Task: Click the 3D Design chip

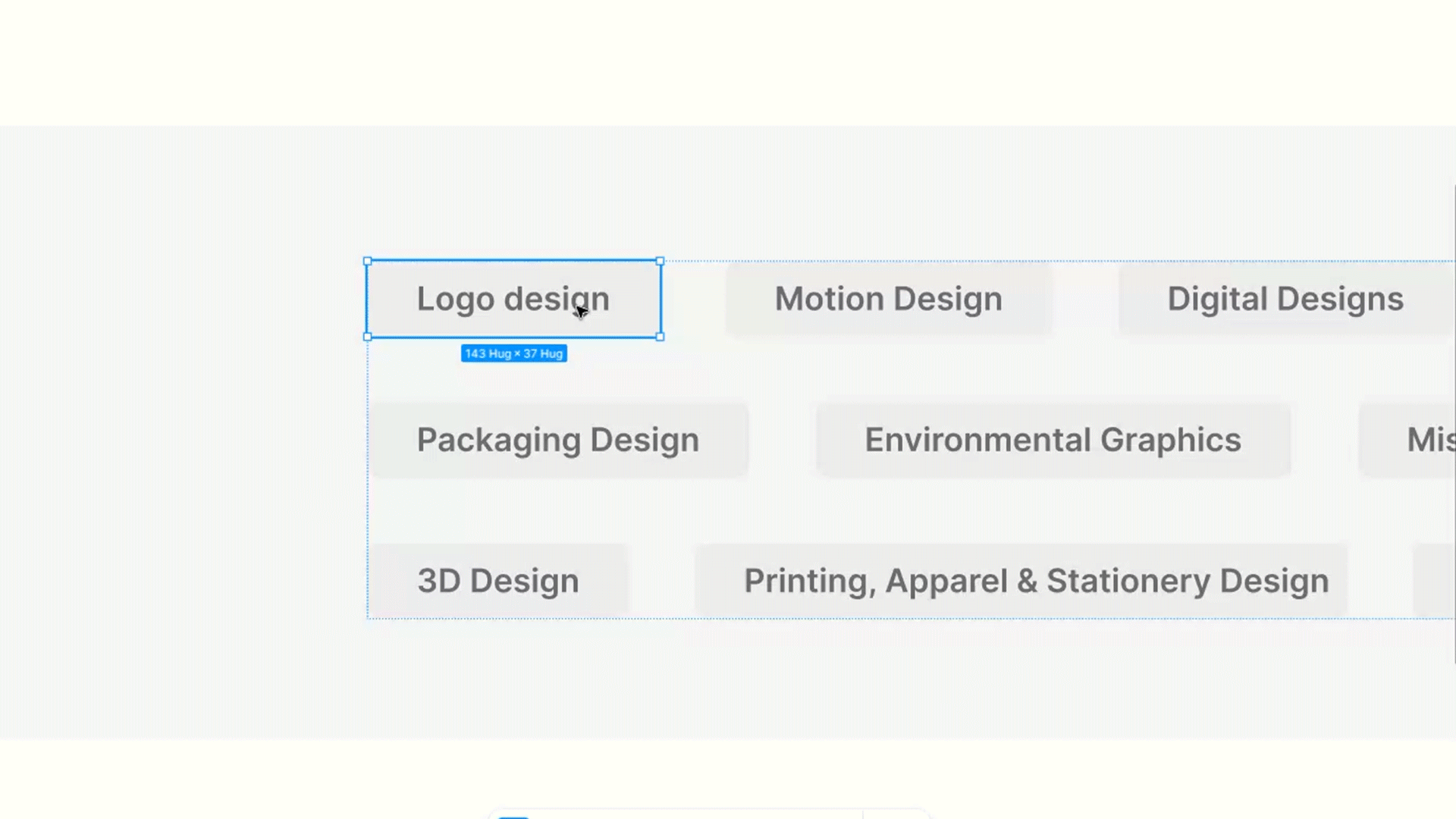Action: click(498, 581)
